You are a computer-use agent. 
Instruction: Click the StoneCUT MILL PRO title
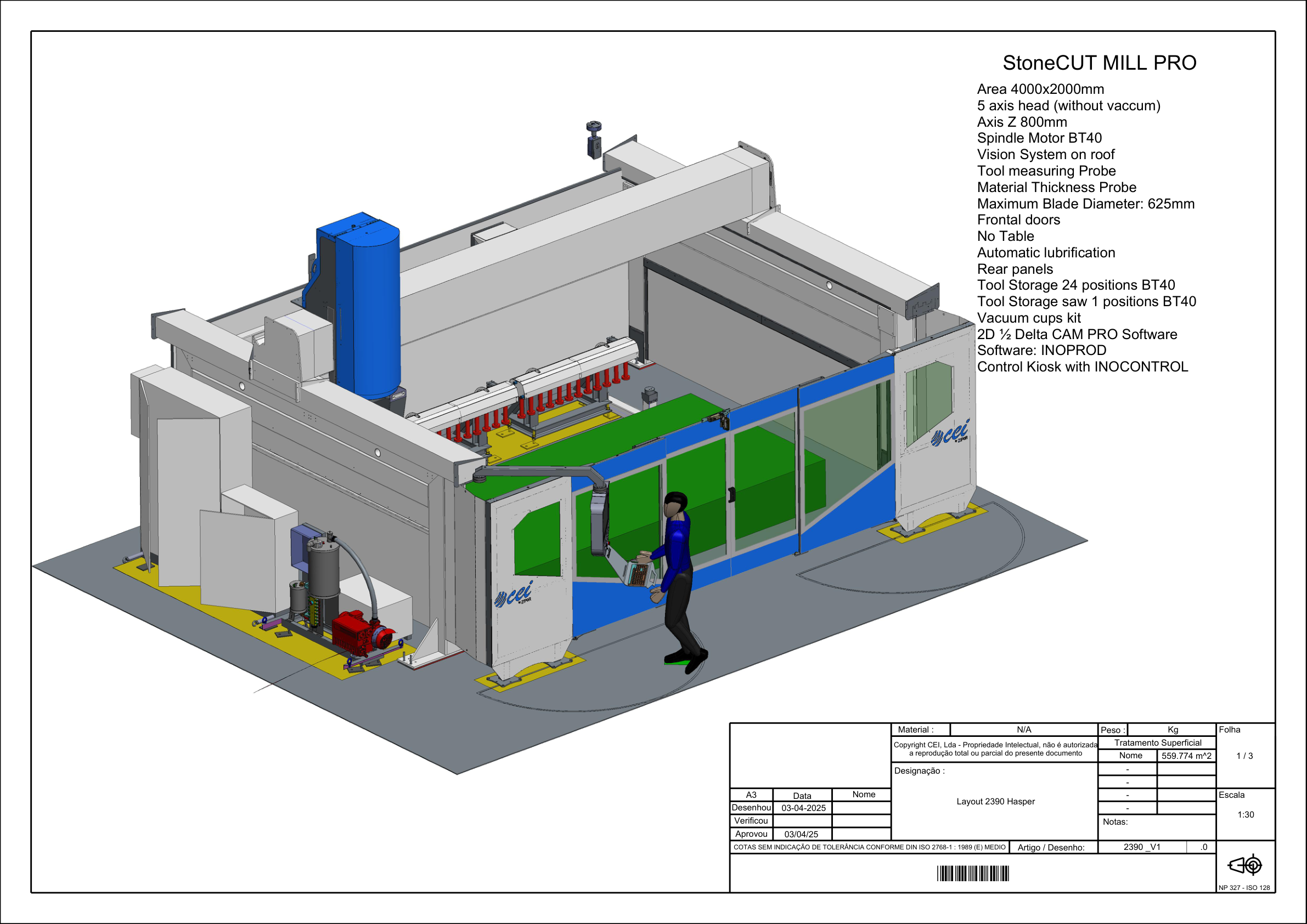tap(1099, 63)
